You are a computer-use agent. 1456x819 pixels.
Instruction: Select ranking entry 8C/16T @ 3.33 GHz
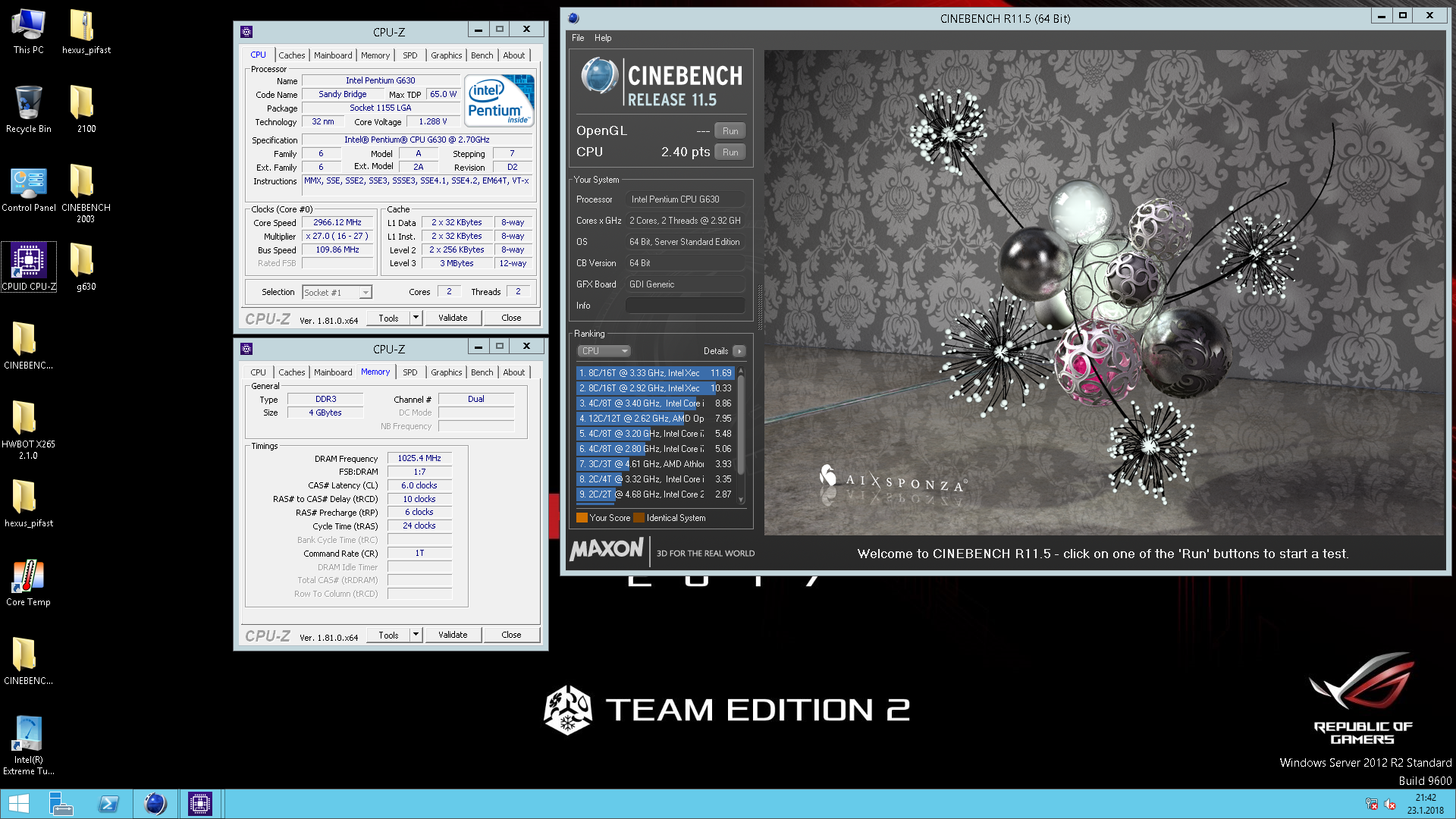655,373
